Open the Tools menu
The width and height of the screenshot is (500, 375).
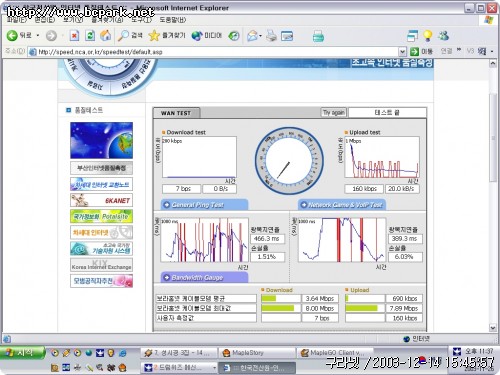click(141, 20)
